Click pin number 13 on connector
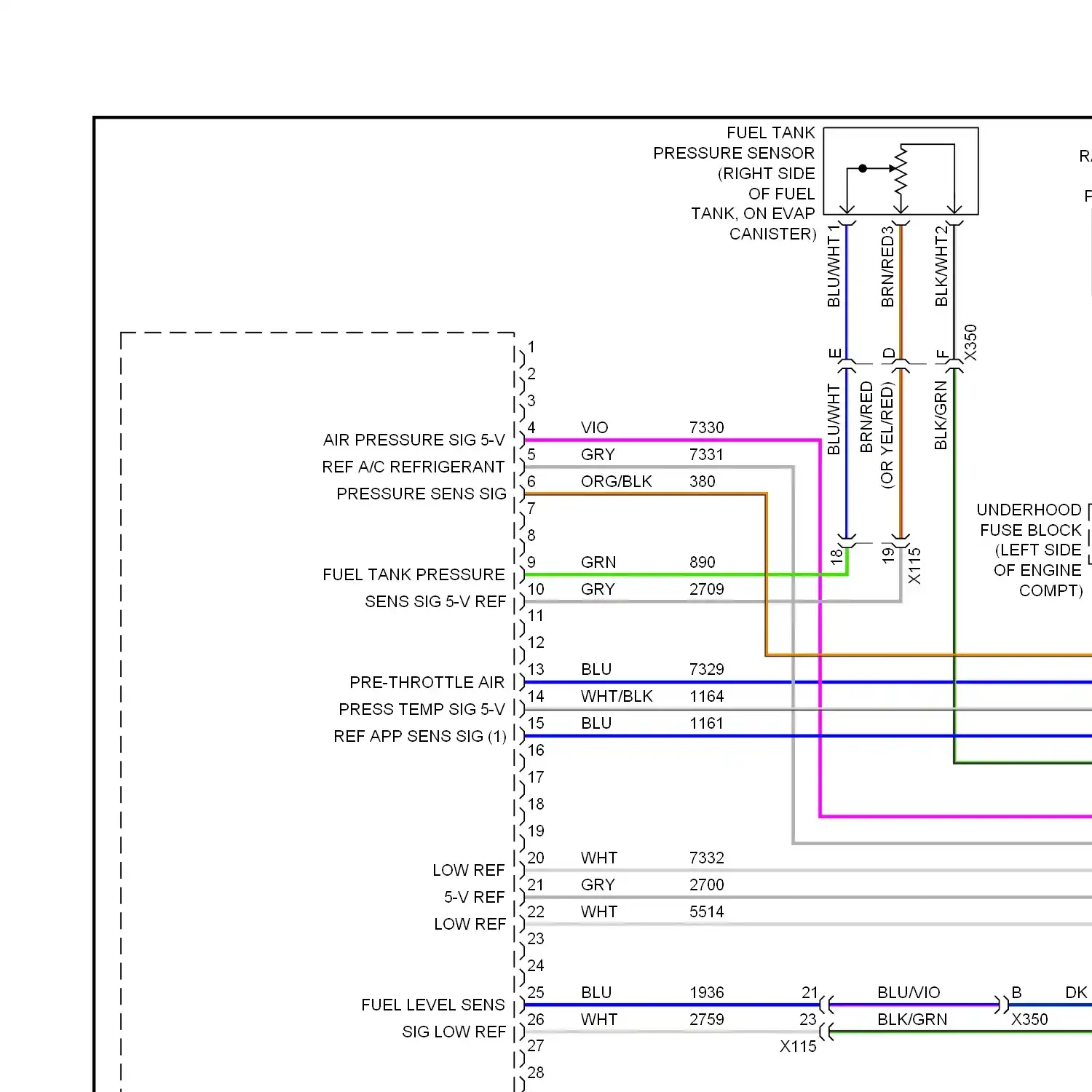This screenshot has height=1092, width=1092. coord(536,669)
